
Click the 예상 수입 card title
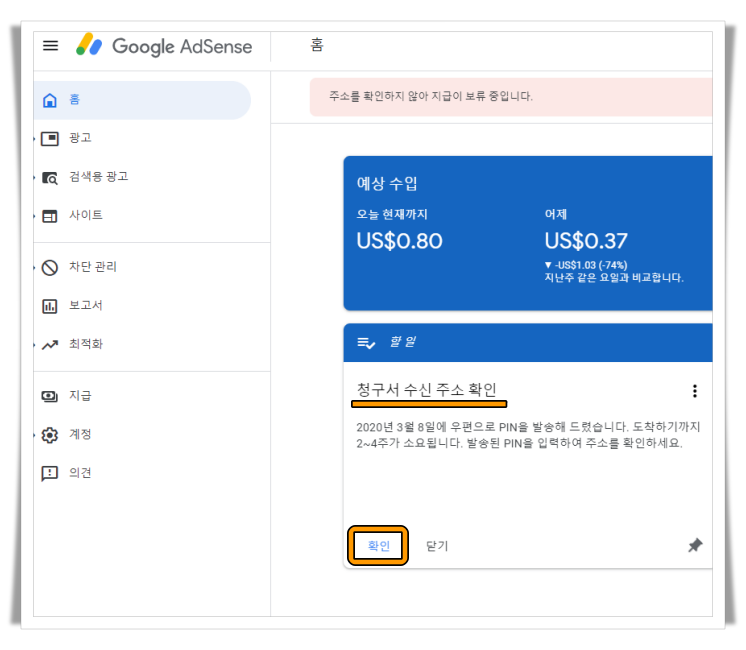click(387, 183)
